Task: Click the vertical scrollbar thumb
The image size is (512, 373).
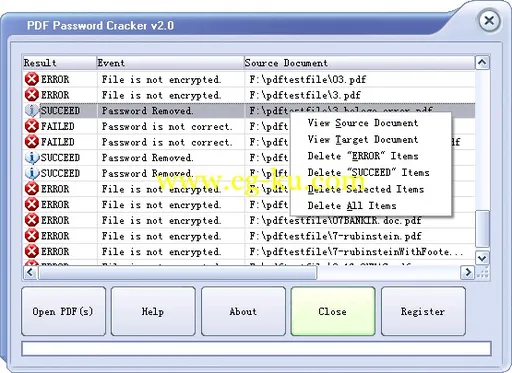Action: click(482, 228)
